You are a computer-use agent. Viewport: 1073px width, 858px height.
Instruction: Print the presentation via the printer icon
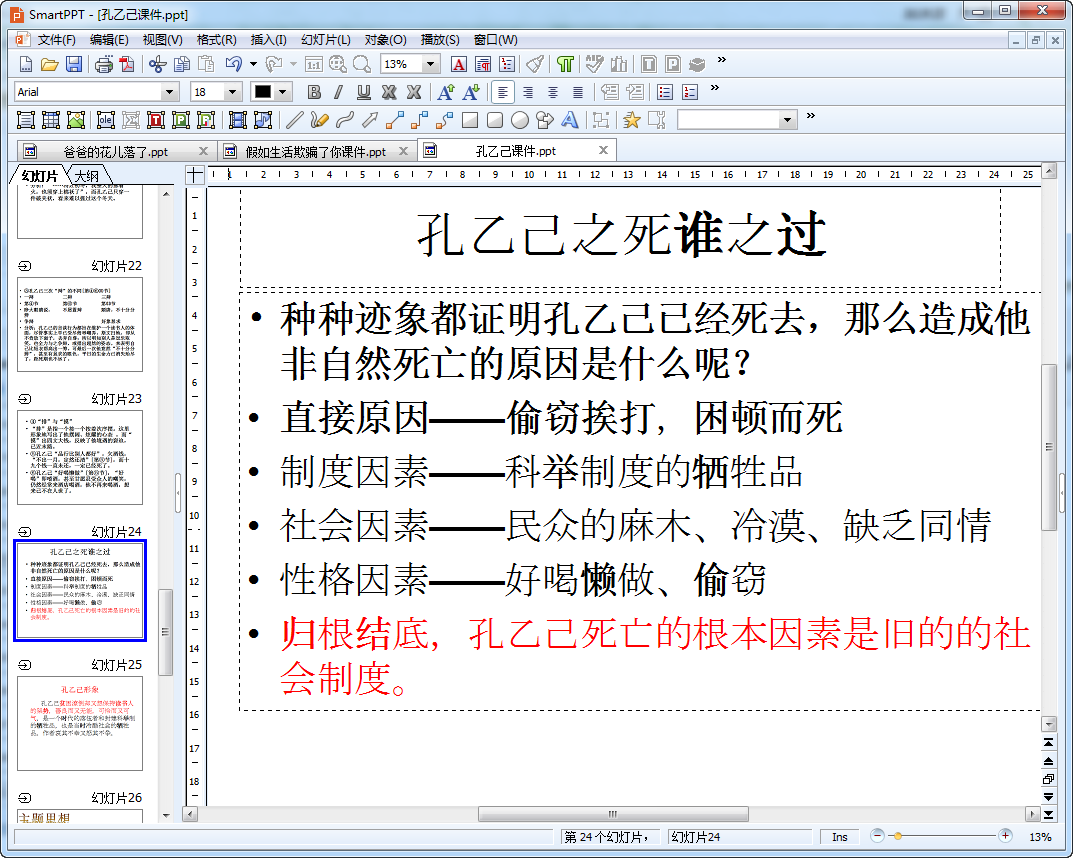(x=104, y=64)
